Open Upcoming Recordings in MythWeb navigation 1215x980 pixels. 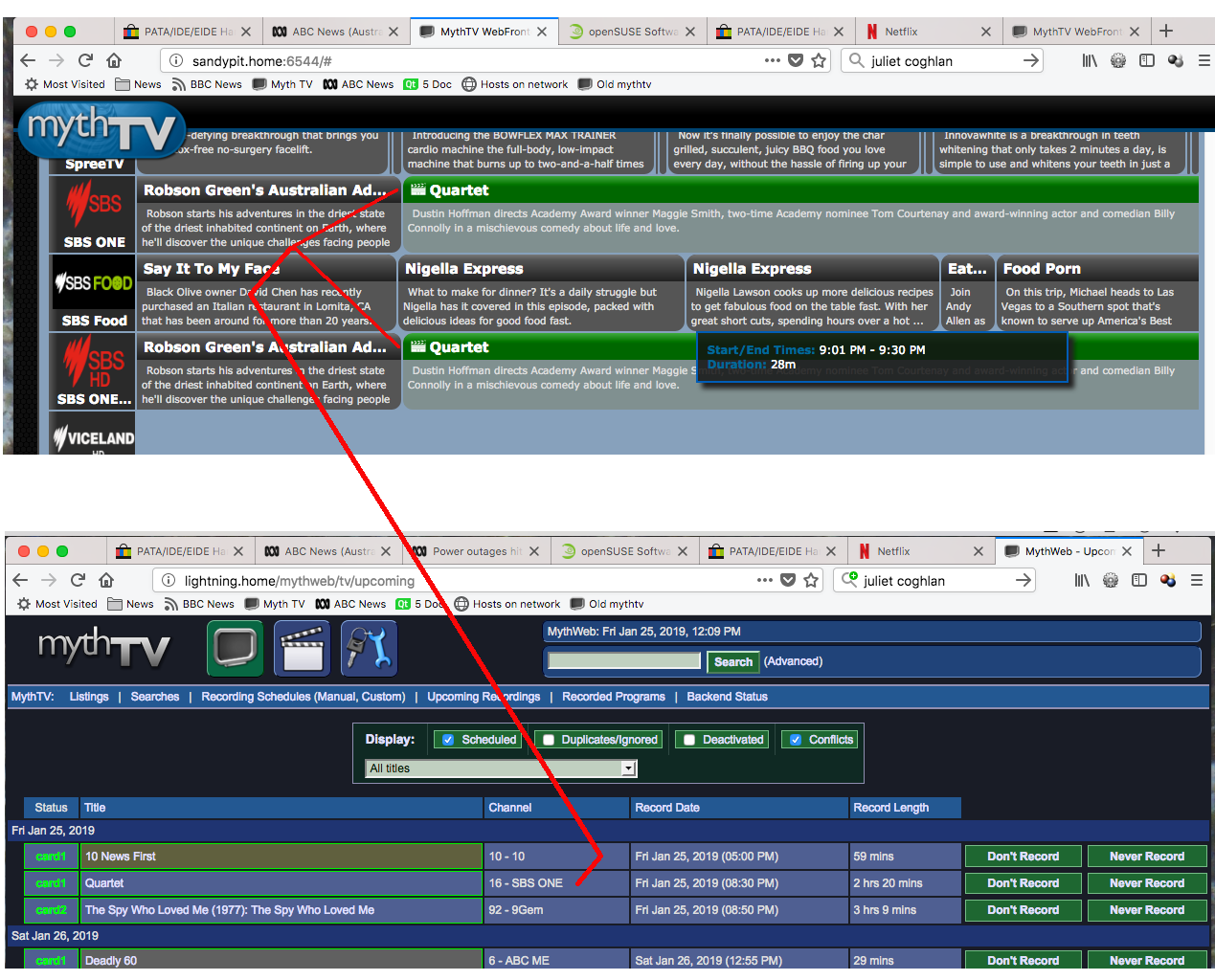click(484, 697)
